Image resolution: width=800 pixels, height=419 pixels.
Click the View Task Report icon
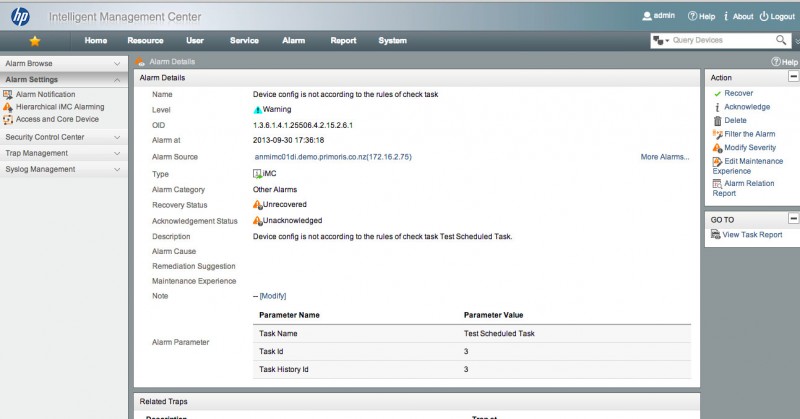(x=715, y=234)
